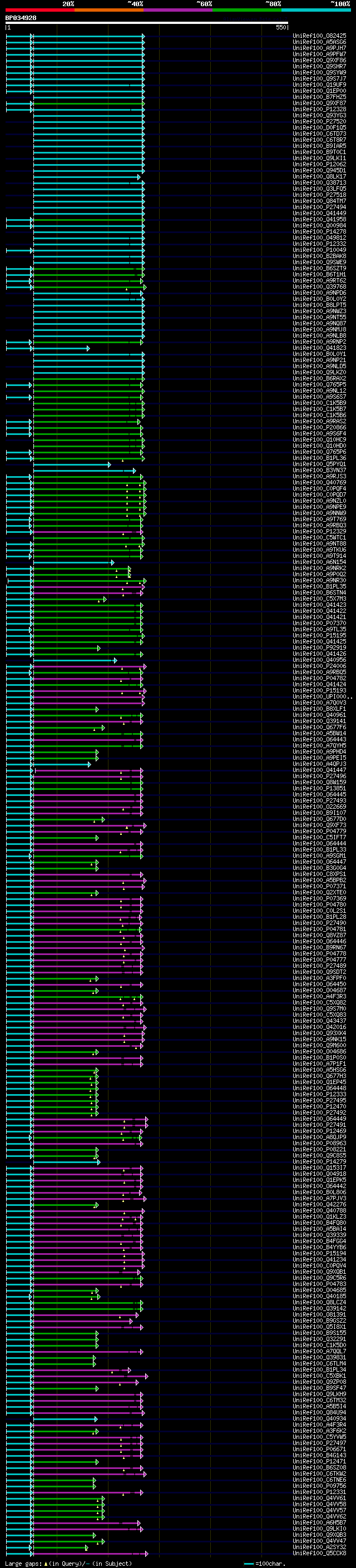
Task: Click hit label UniRef100_Q39141
Action: pyautogui.click(x=319, y=721)
